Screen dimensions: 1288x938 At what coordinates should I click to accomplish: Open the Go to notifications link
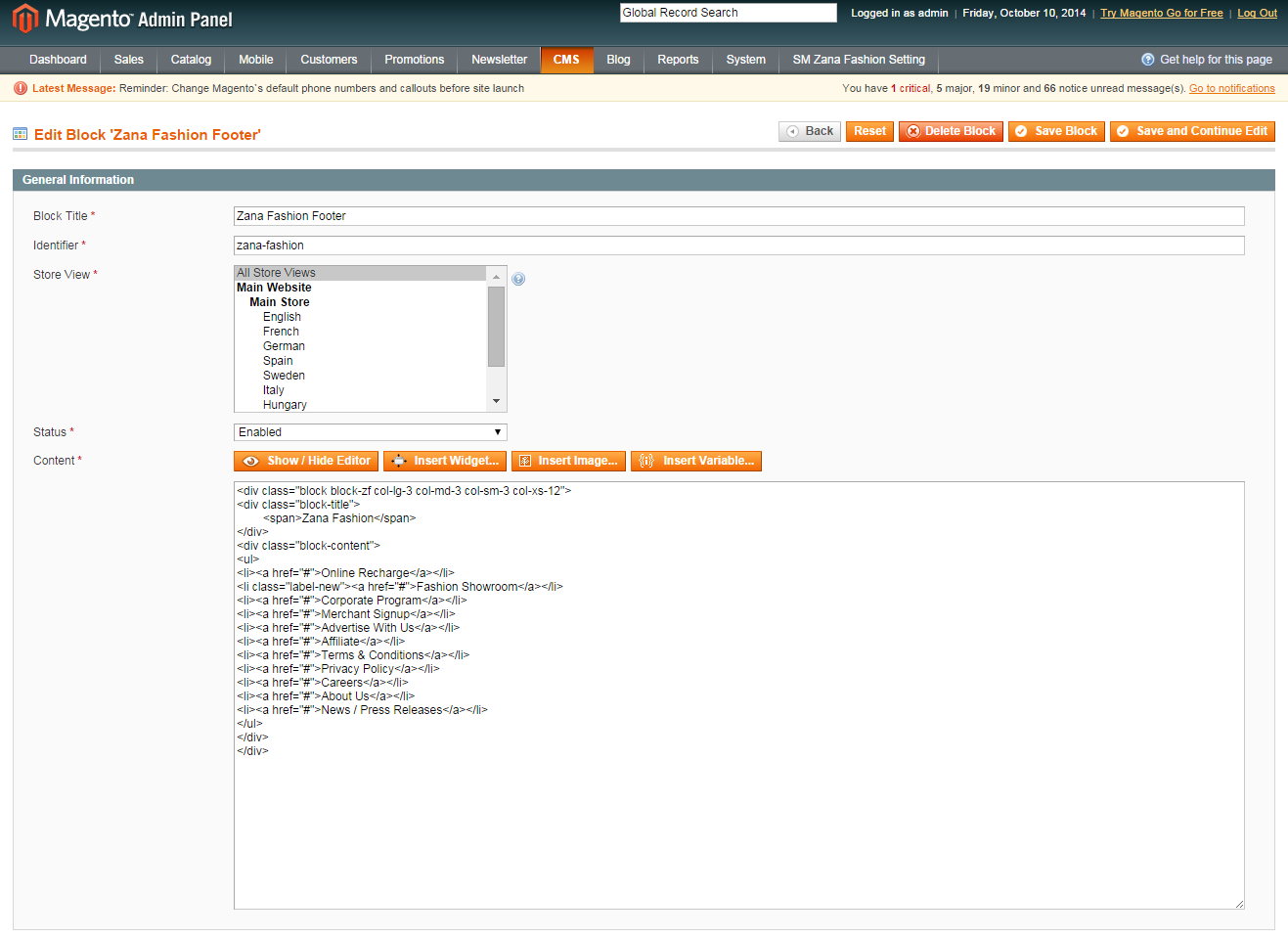click(1232, 88)
